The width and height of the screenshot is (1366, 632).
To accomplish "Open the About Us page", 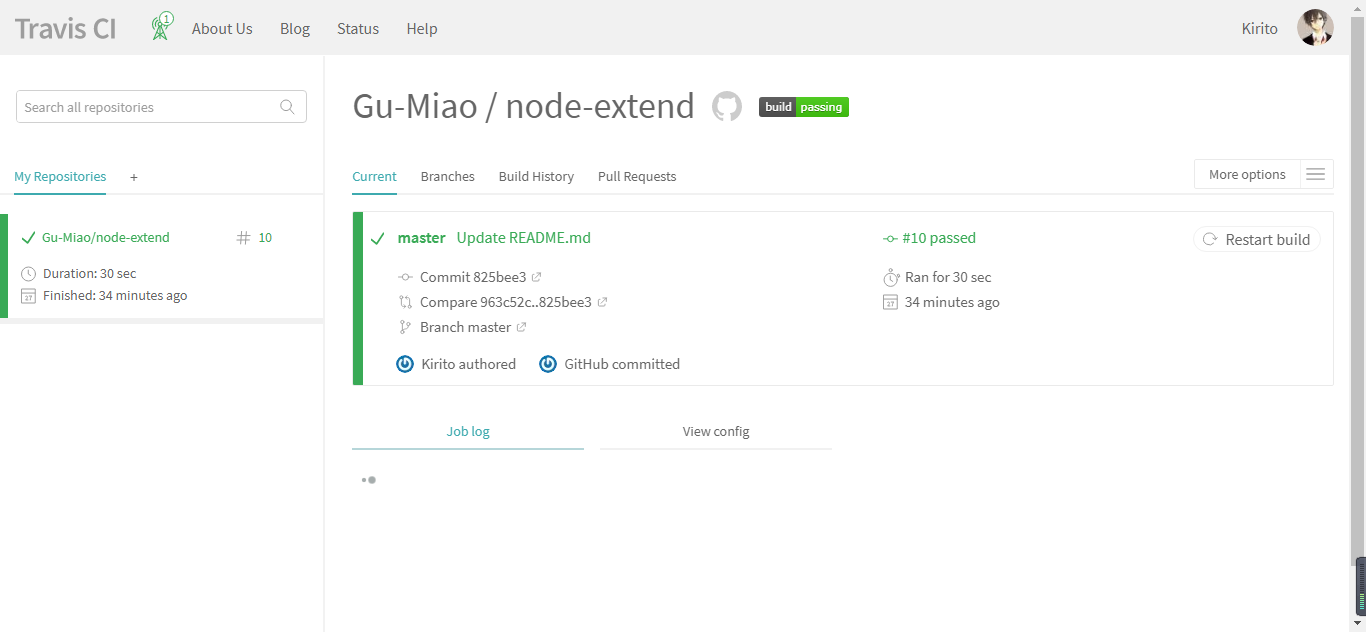I will tap(222, 28).
